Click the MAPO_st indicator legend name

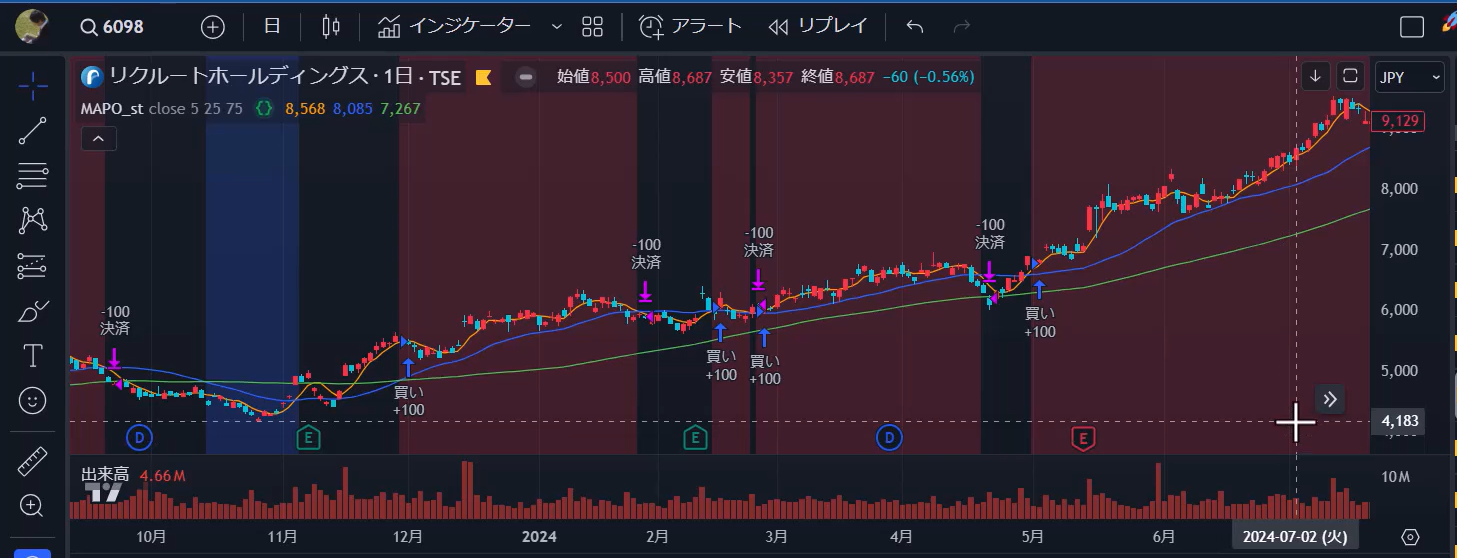(112, 108)
